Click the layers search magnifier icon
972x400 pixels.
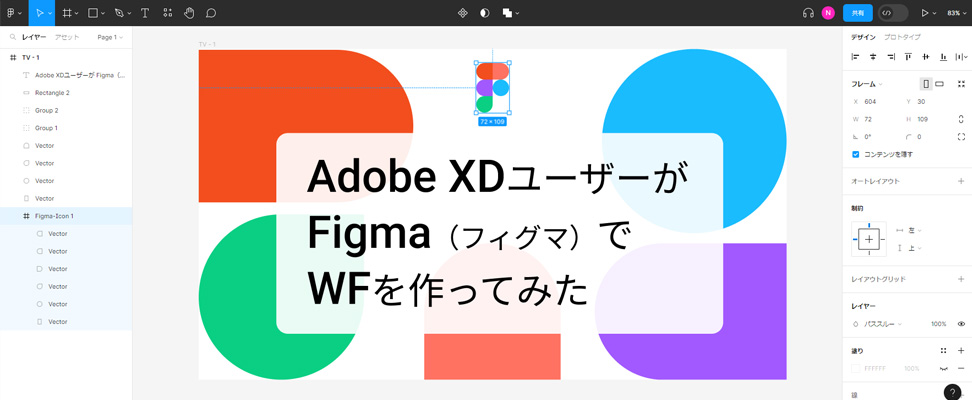(12, 37)
